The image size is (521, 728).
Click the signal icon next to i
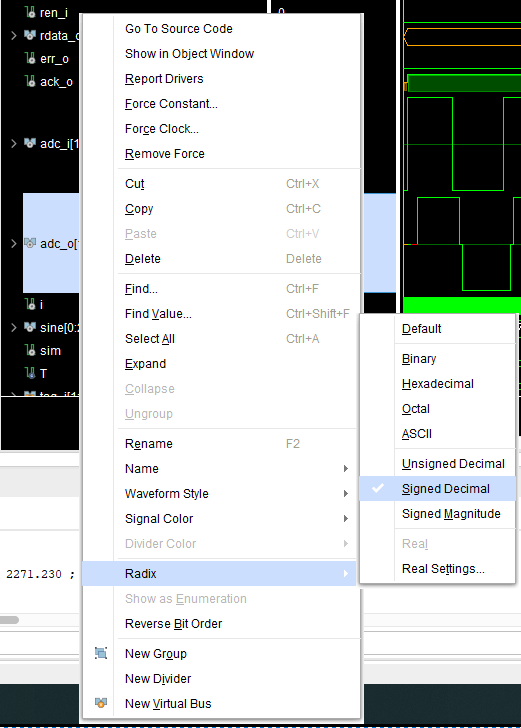click(30, 304)
